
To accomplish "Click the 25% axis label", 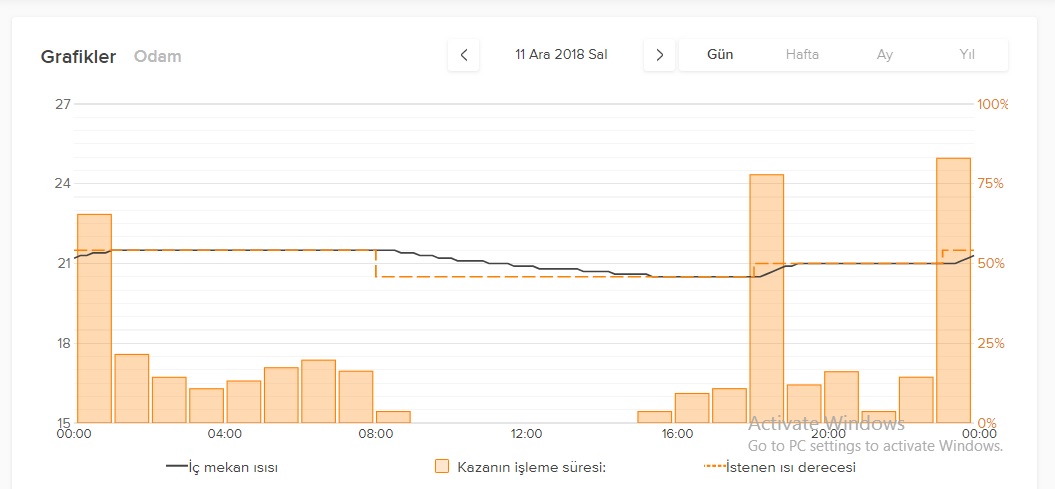I will pyautogui.click(x=990, y=343).
